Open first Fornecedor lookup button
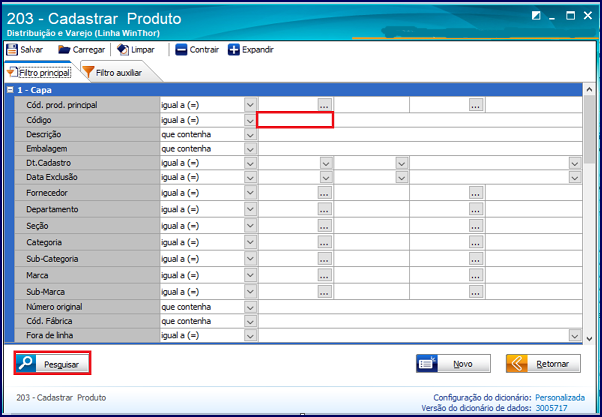 click(x=324, y=193)
